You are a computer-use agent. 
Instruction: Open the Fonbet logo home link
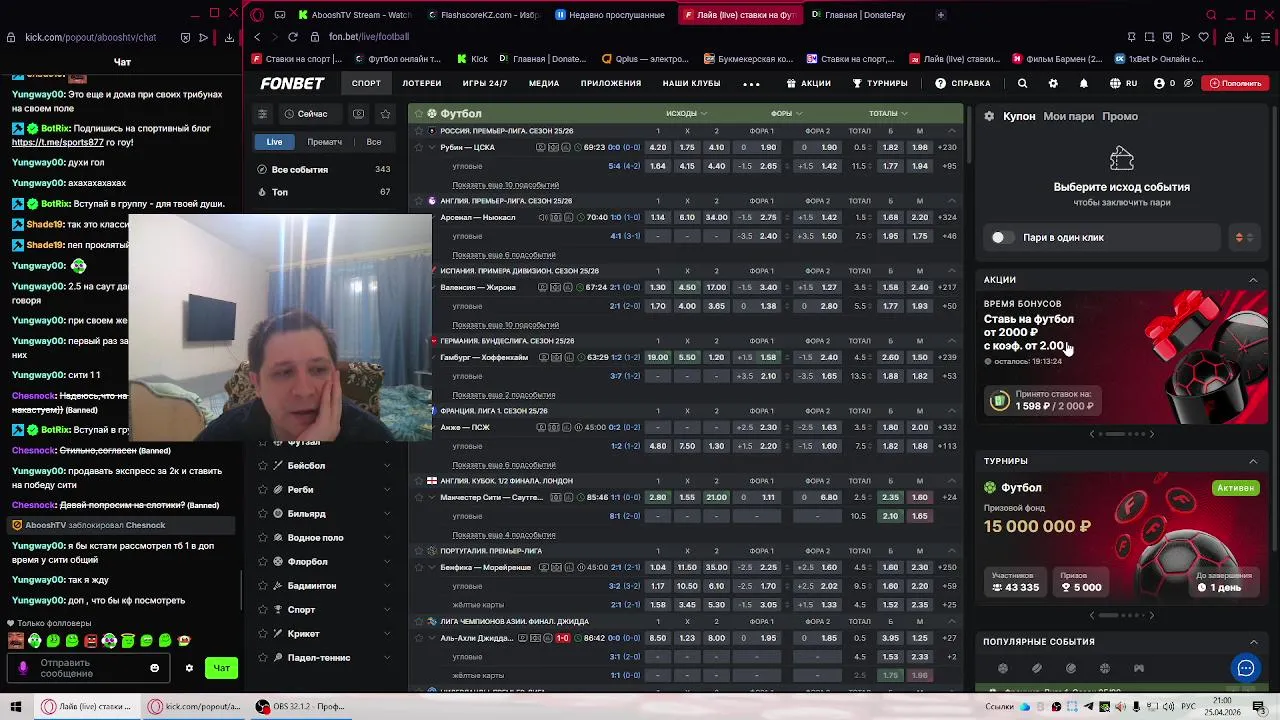point(292,84)
